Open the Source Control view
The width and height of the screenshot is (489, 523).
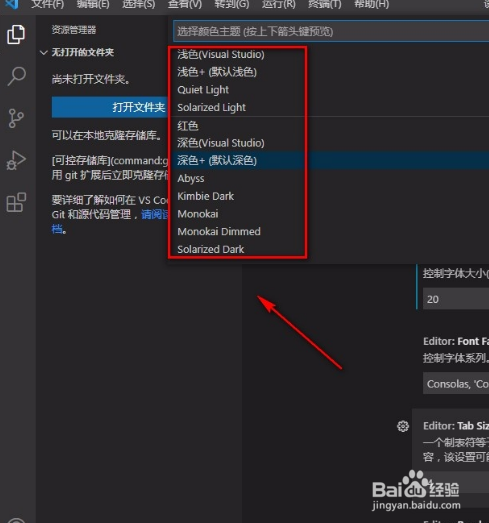16,118
